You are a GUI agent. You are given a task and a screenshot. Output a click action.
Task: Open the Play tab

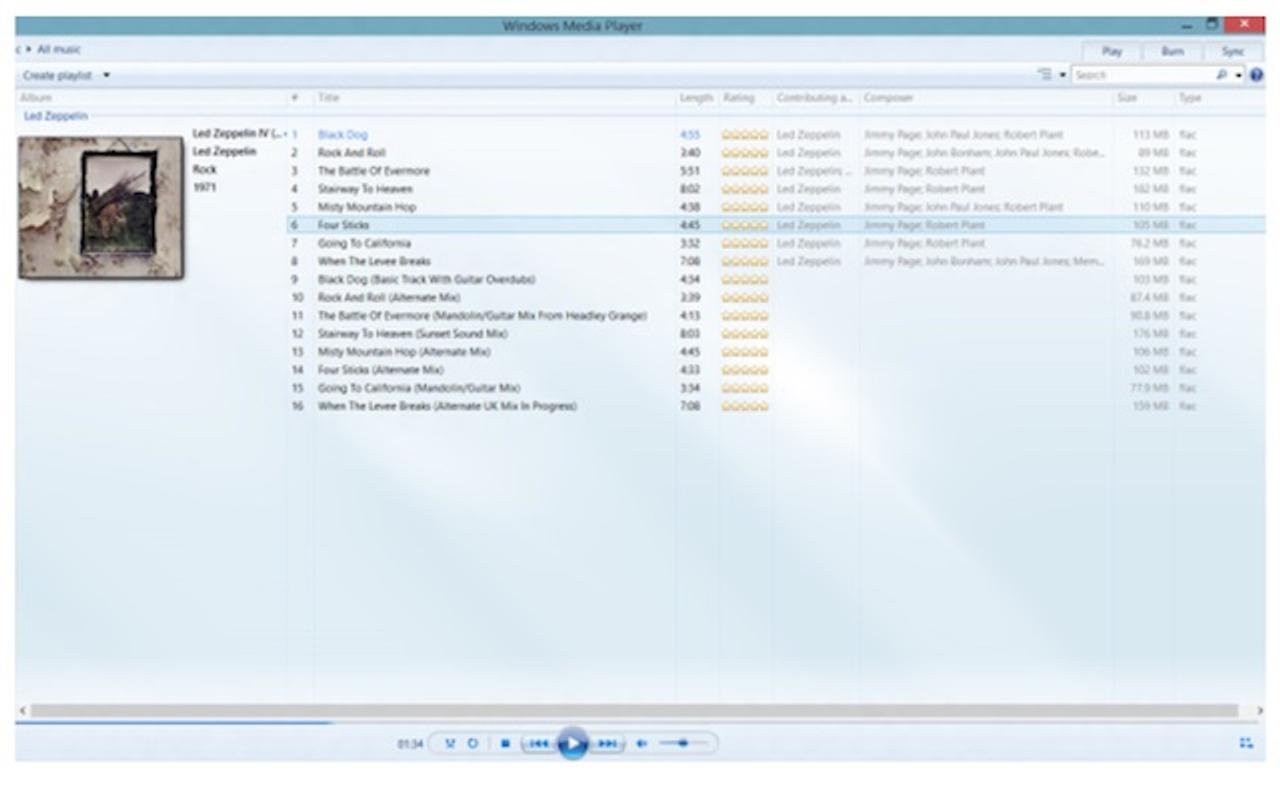[1112, 51]
